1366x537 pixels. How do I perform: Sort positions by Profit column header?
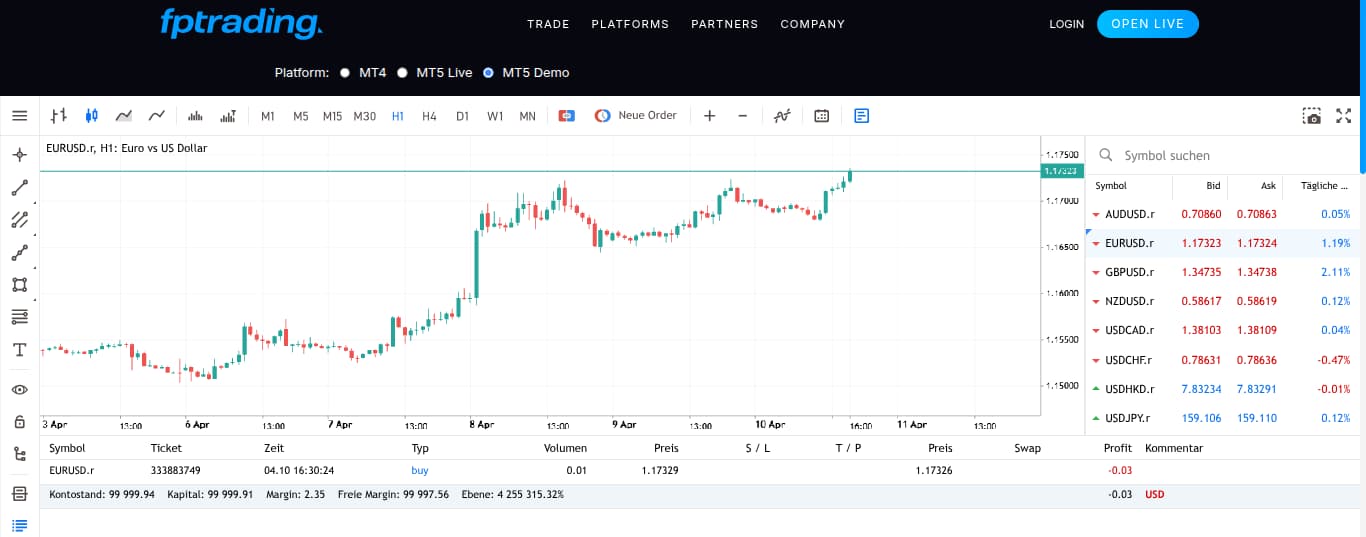point(1117,448)
